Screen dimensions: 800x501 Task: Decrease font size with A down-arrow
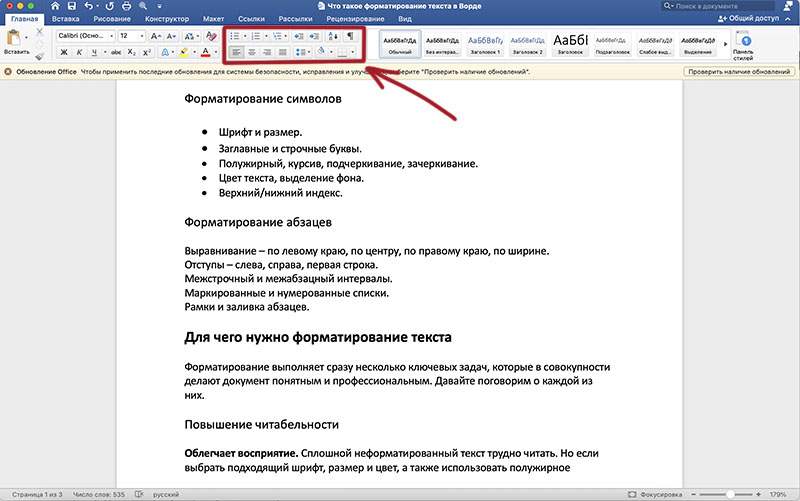tap(171, 36)
